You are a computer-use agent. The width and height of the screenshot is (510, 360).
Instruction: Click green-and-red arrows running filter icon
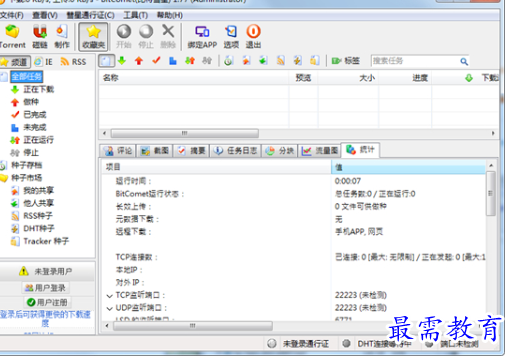point(190,61)
